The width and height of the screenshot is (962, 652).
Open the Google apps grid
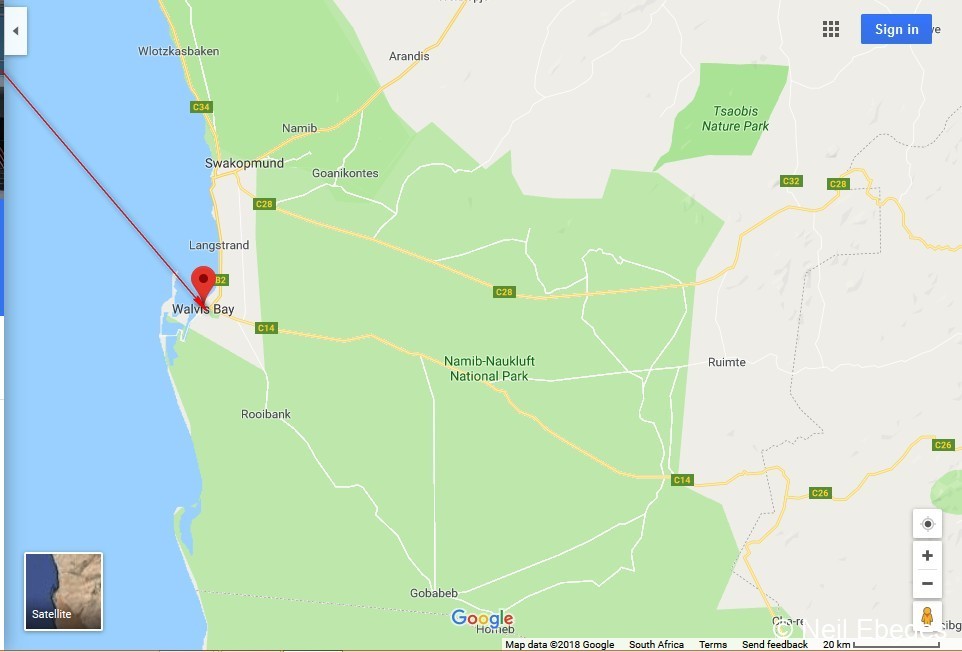831,29
